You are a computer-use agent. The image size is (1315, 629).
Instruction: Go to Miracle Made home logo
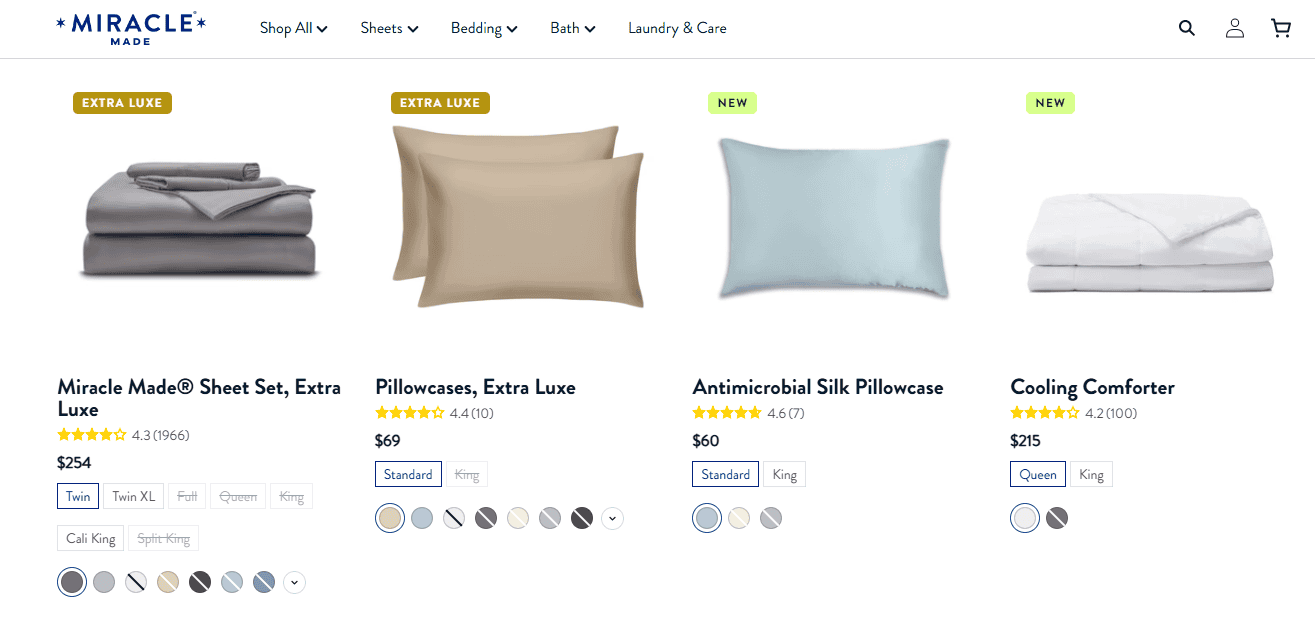tap(131, 28)
